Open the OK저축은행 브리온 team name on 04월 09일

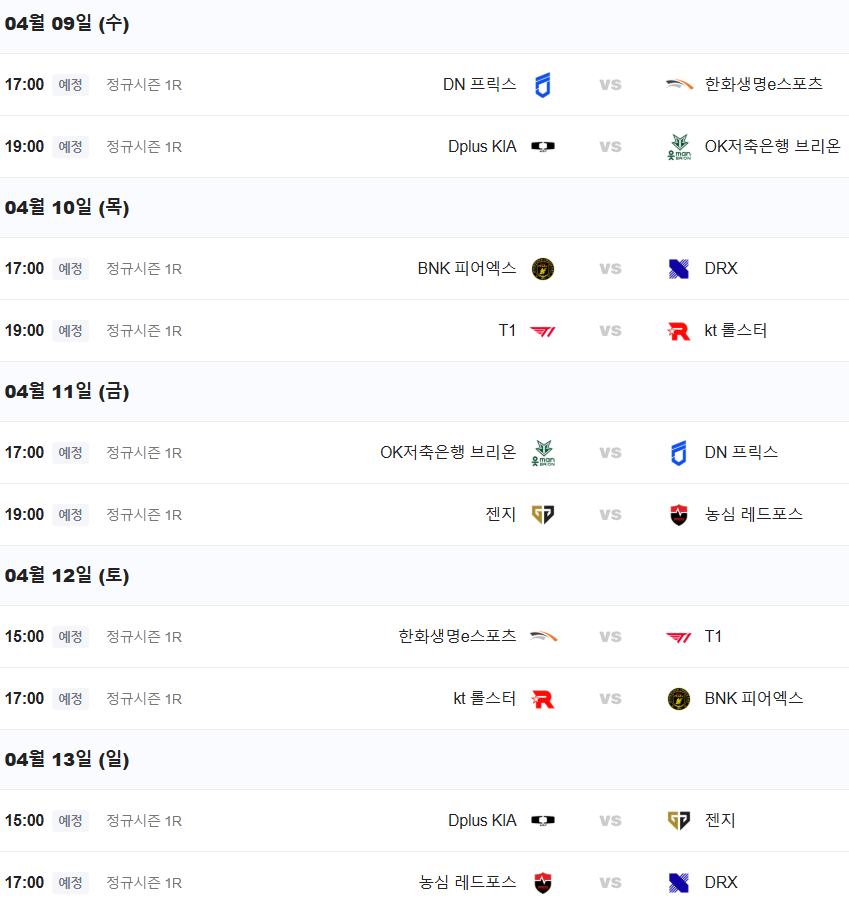coord(772,147)
